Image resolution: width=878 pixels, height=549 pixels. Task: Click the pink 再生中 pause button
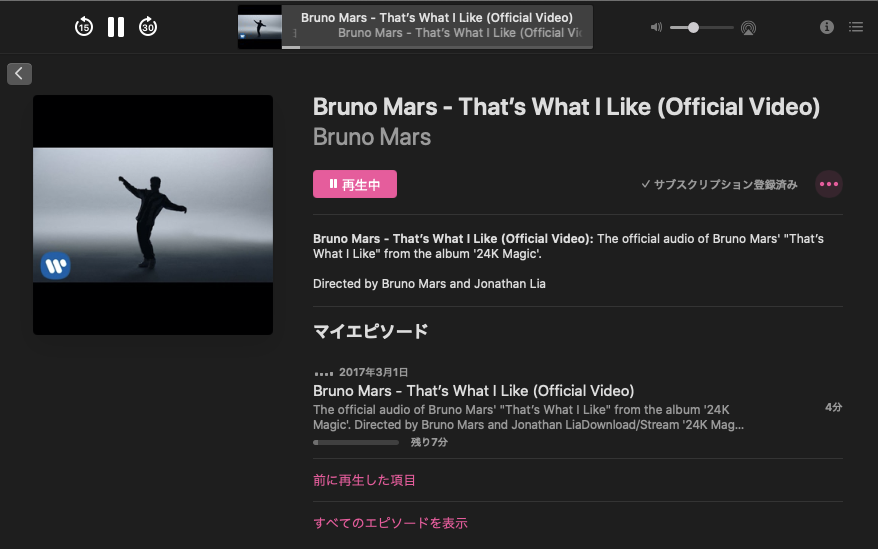(355, 184)
